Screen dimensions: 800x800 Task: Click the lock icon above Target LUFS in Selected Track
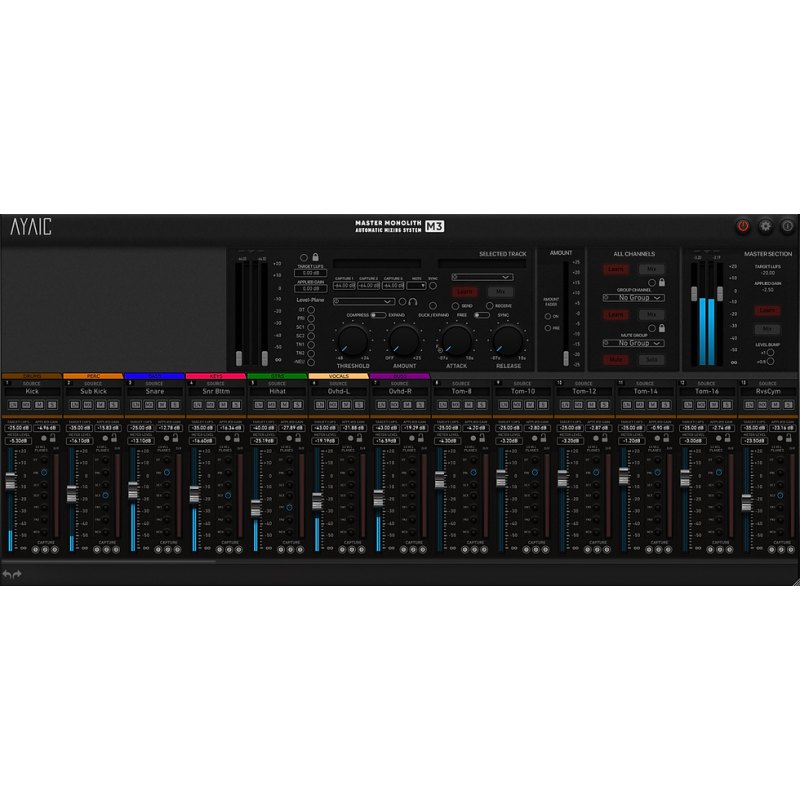click(315, 257)
